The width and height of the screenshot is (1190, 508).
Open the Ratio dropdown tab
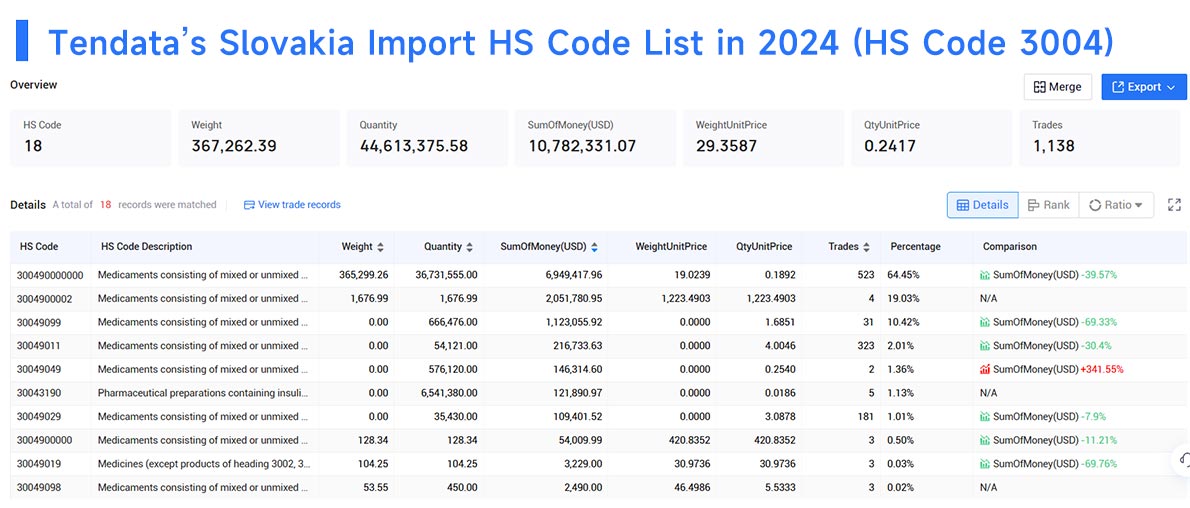(1116, 205)
